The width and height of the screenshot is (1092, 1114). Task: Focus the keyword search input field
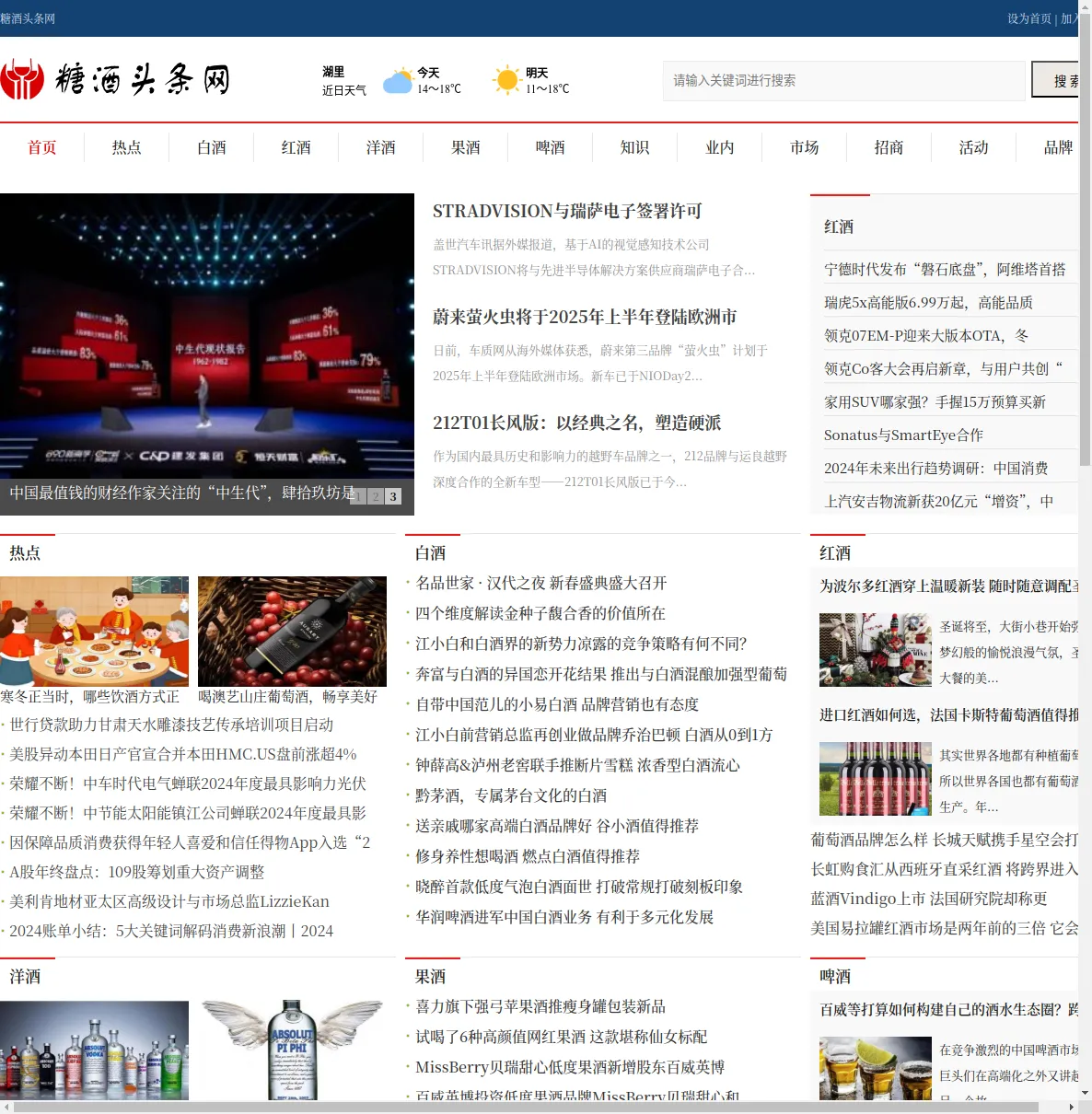pos(843,81)
